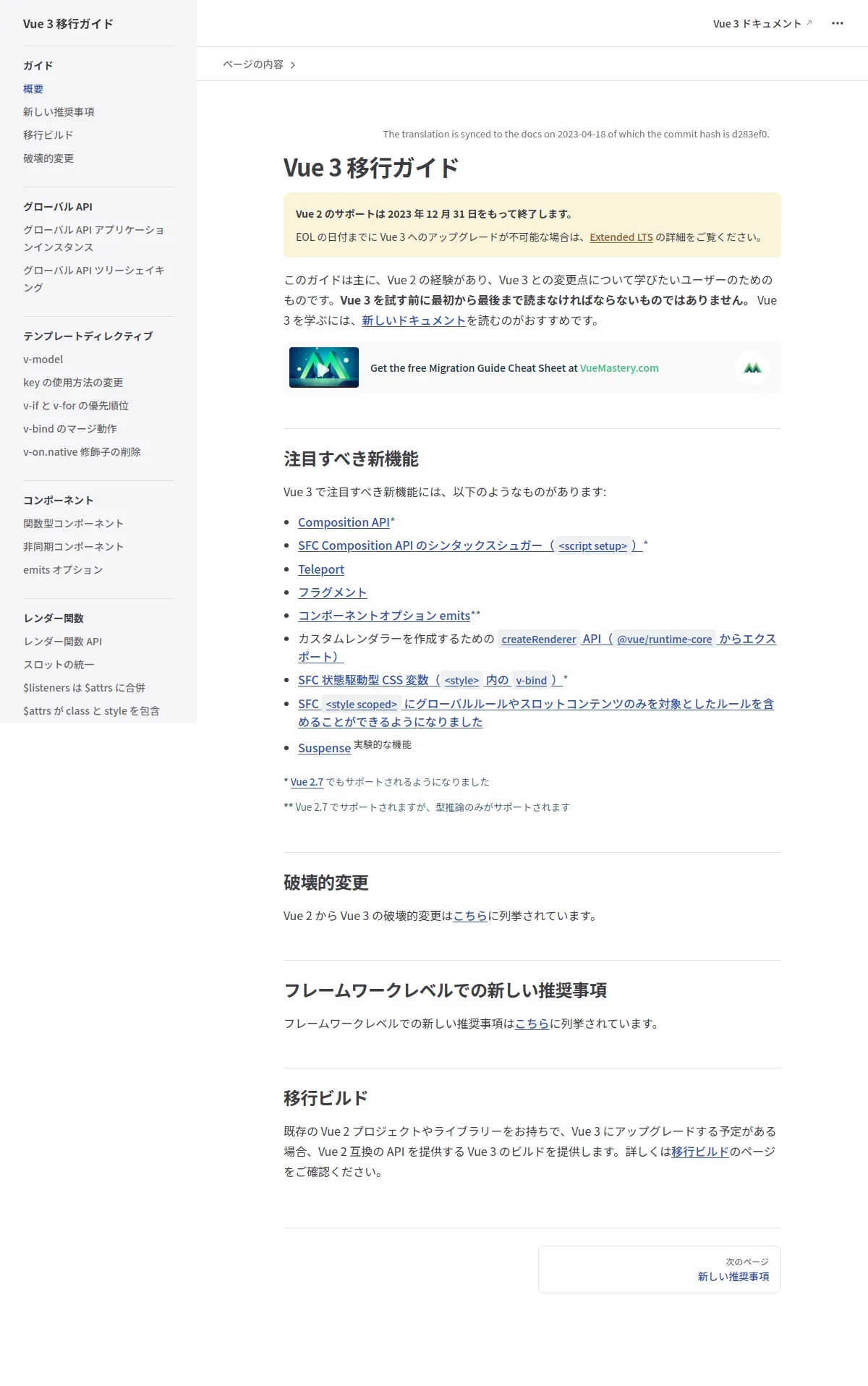Open v-if と v-for の優先順位 page
Image resolution: width=868 pixels, height=1386 pixels.
[x=76, y=406]
